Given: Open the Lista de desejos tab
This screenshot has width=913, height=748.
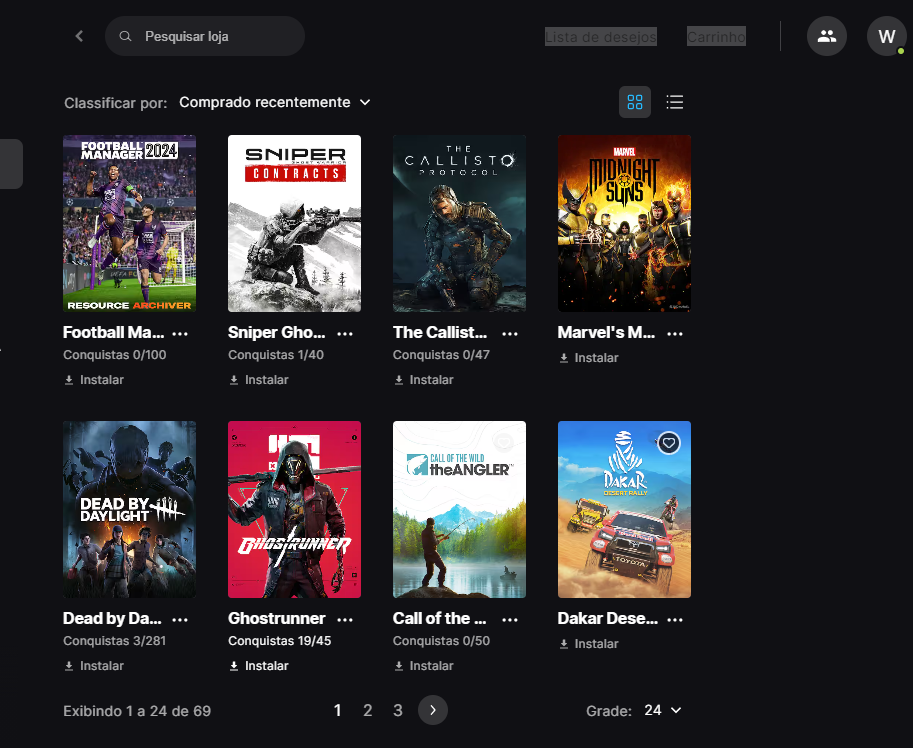Looking at the screenshot, I should [x=600, y=37].
